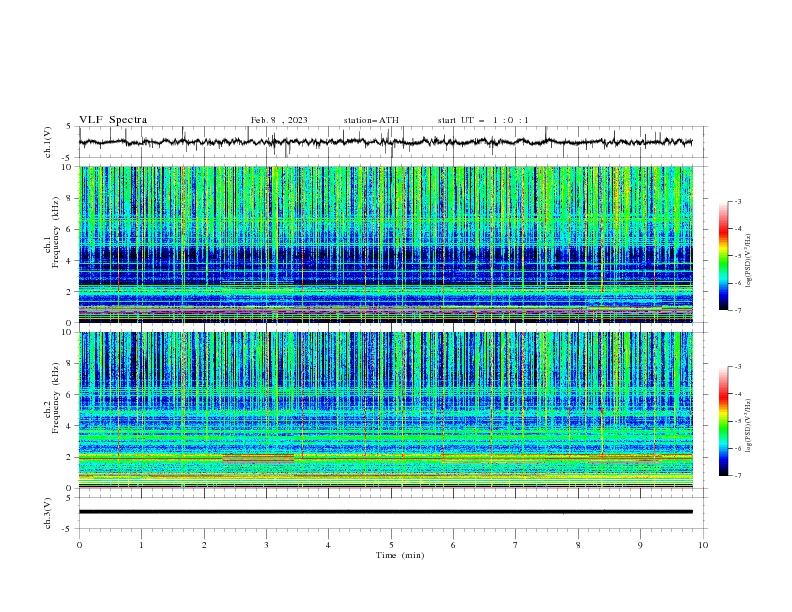Click the "-3" tick on ch.1 colorbar

(x=737, y=201)
